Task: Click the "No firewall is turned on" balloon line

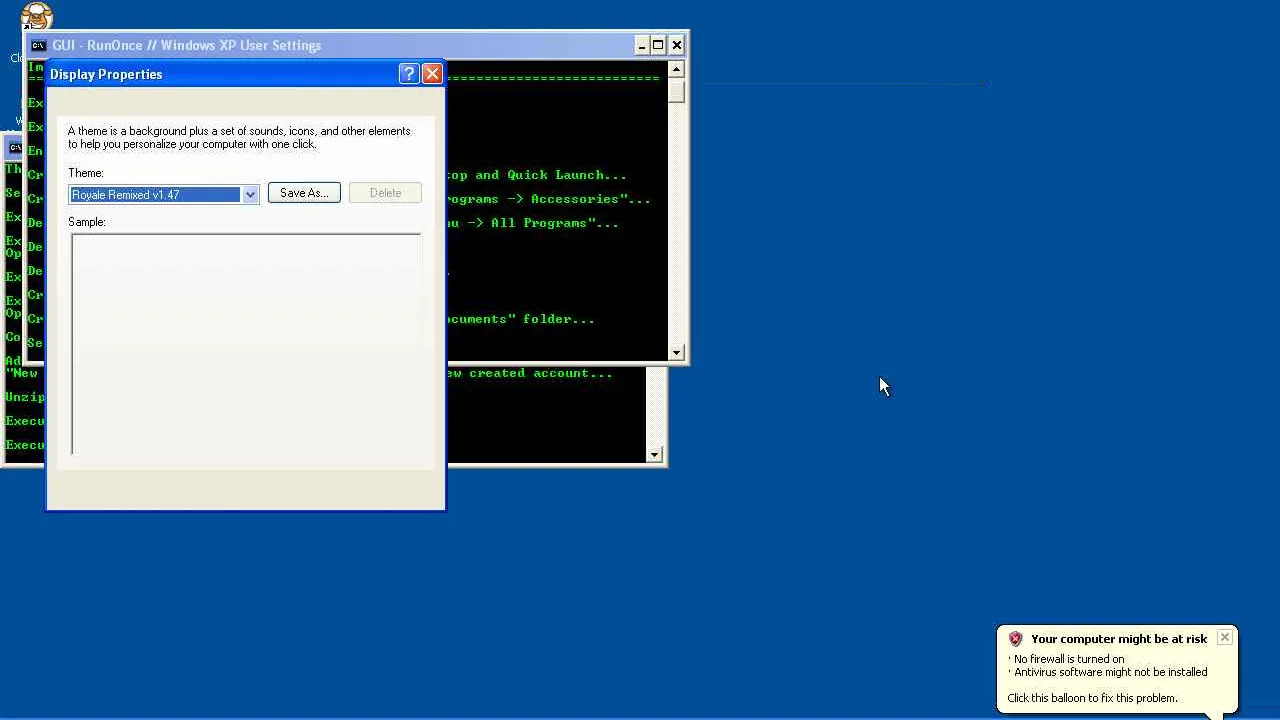Action: click(1069, 659)
